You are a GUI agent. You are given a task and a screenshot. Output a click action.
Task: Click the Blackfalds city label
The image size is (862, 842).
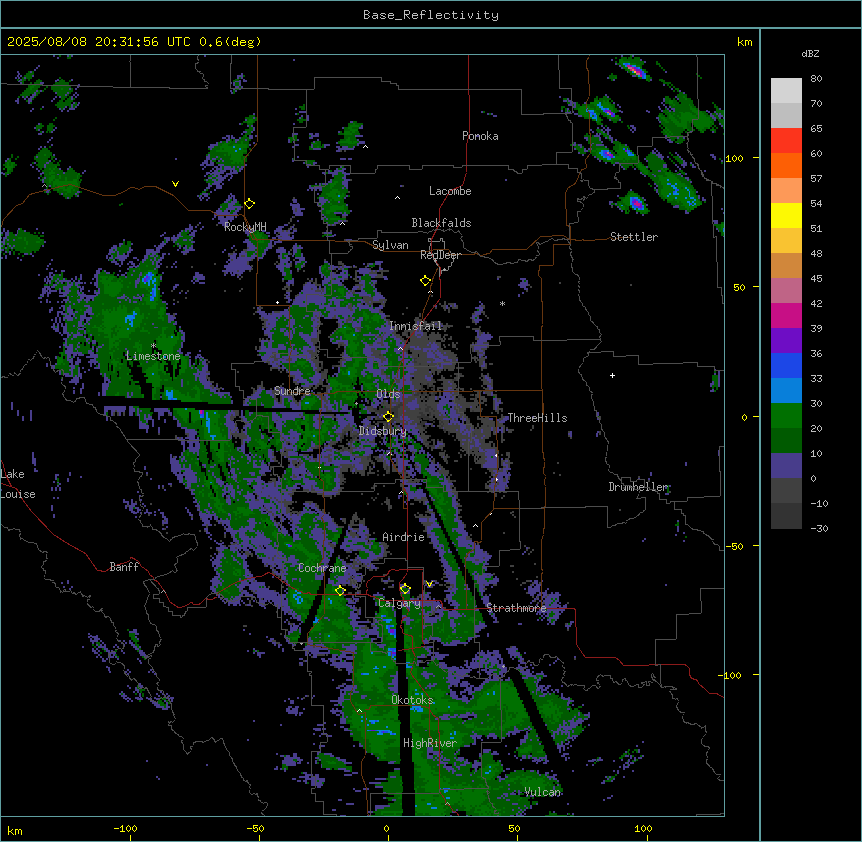(x=441, y=223)
